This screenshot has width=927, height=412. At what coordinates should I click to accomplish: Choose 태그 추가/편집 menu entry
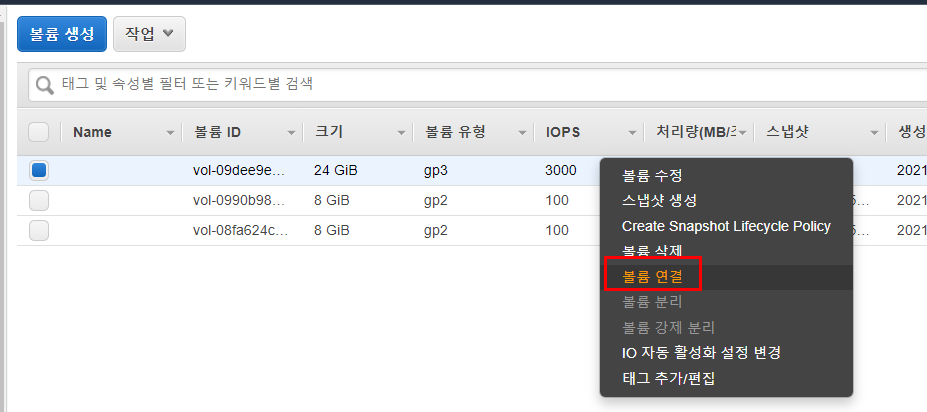point(726,378)
